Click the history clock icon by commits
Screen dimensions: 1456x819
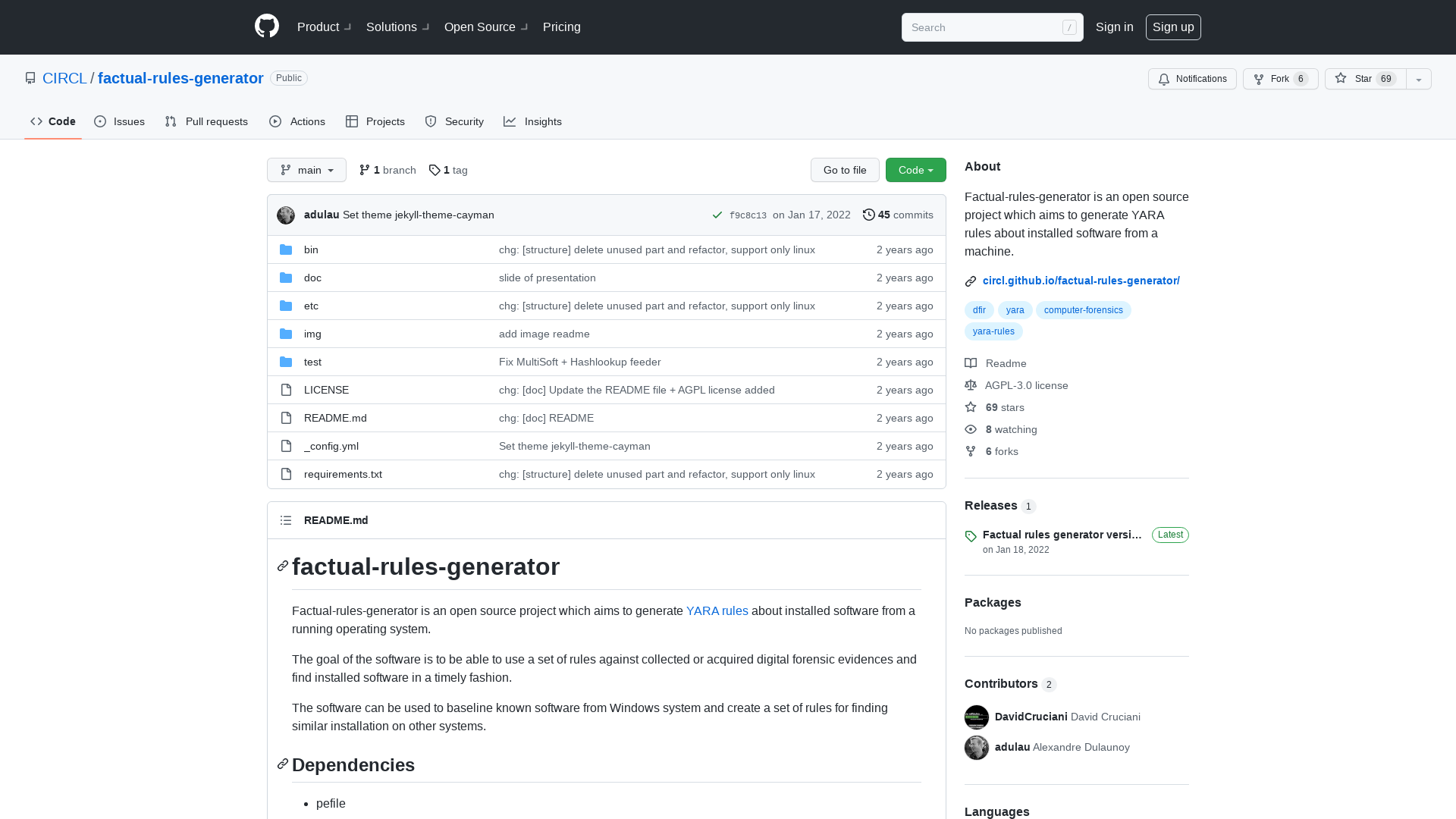[x=869, y=215]
